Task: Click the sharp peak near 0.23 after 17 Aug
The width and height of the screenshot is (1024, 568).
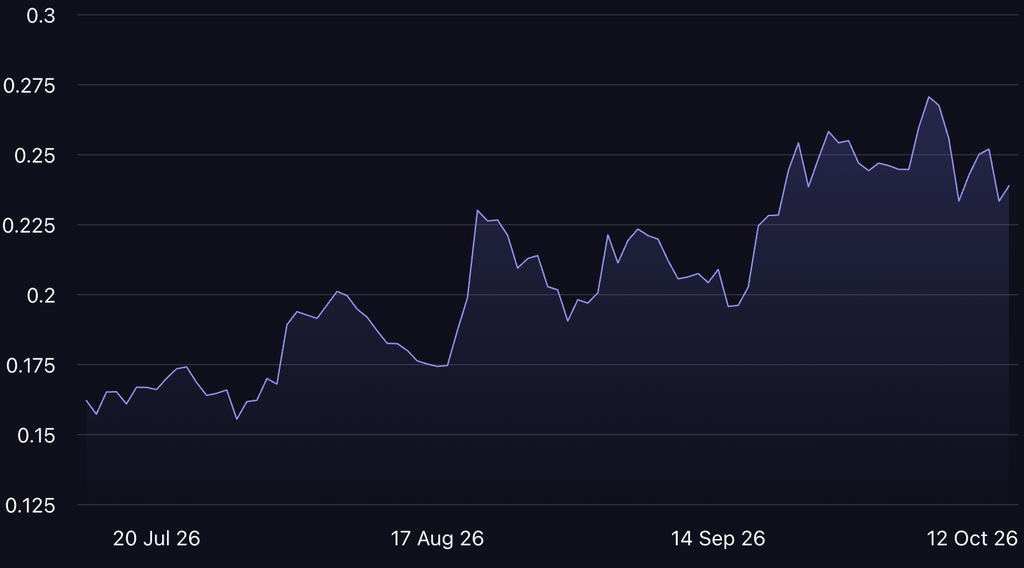Action: point(477,210)
